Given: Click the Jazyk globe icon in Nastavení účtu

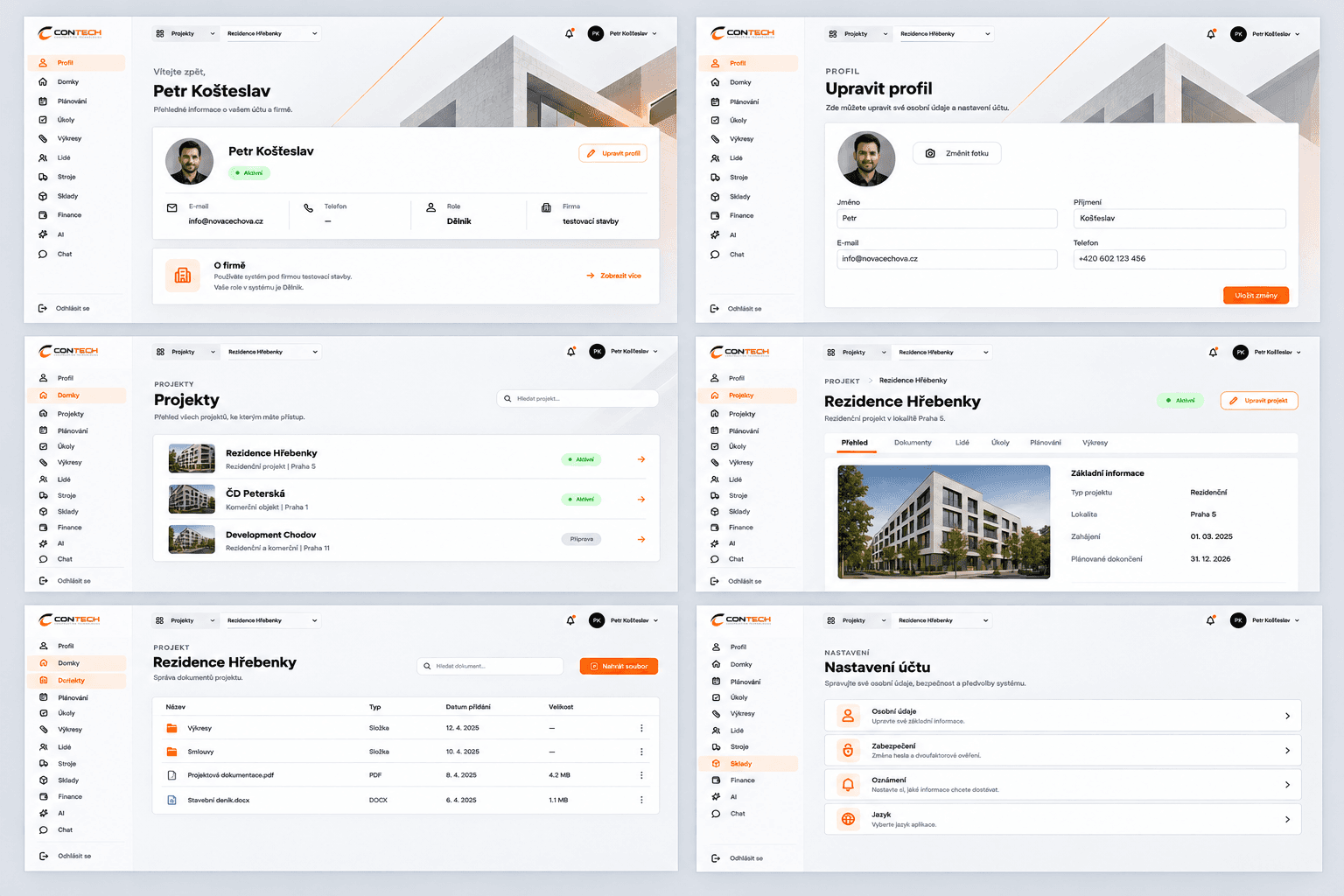Looking at the screenshot, I should pos(848,819).
